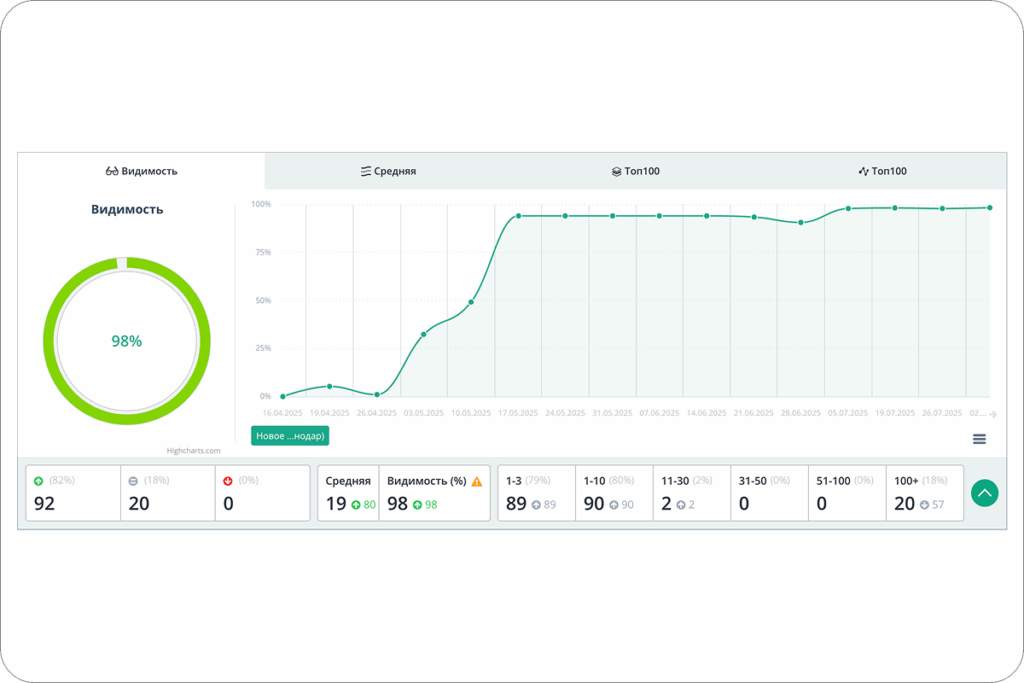
Task: Open the Highcharts.com credit link
Action: point(193,451)
